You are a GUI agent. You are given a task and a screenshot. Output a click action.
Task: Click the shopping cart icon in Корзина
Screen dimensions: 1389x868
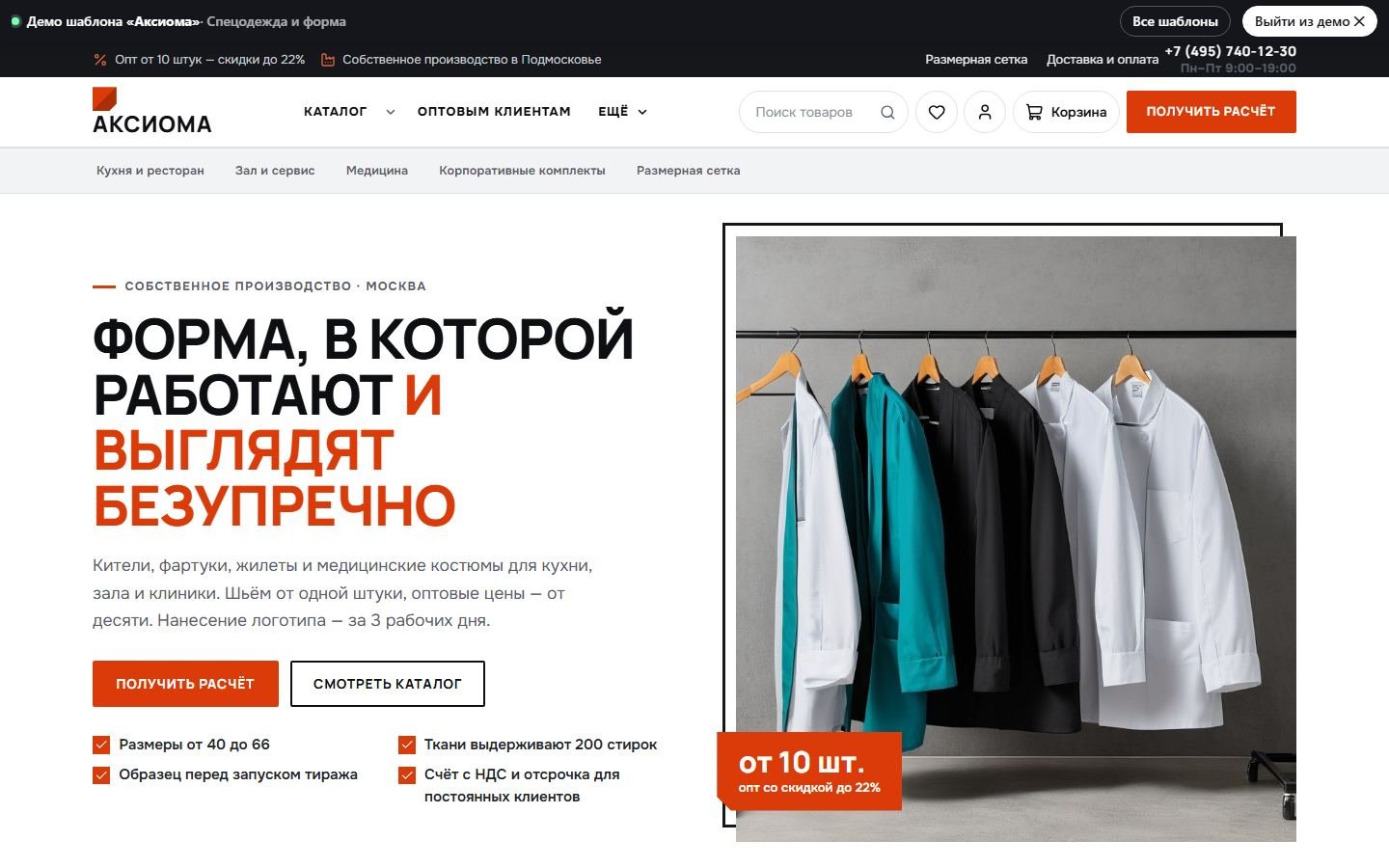[x=1034, y=112]
